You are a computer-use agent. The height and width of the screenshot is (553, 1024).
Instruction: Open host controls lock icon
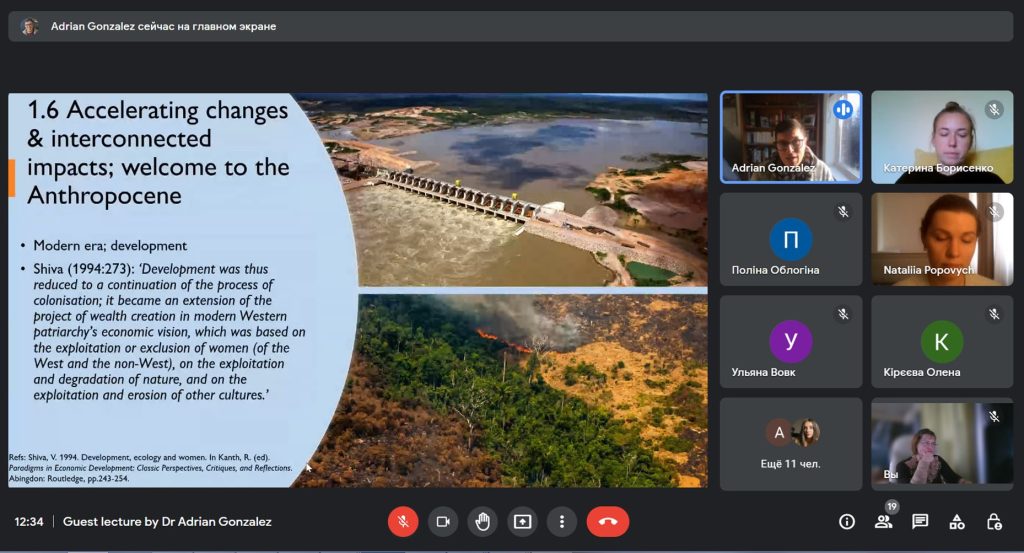(994, 521)
